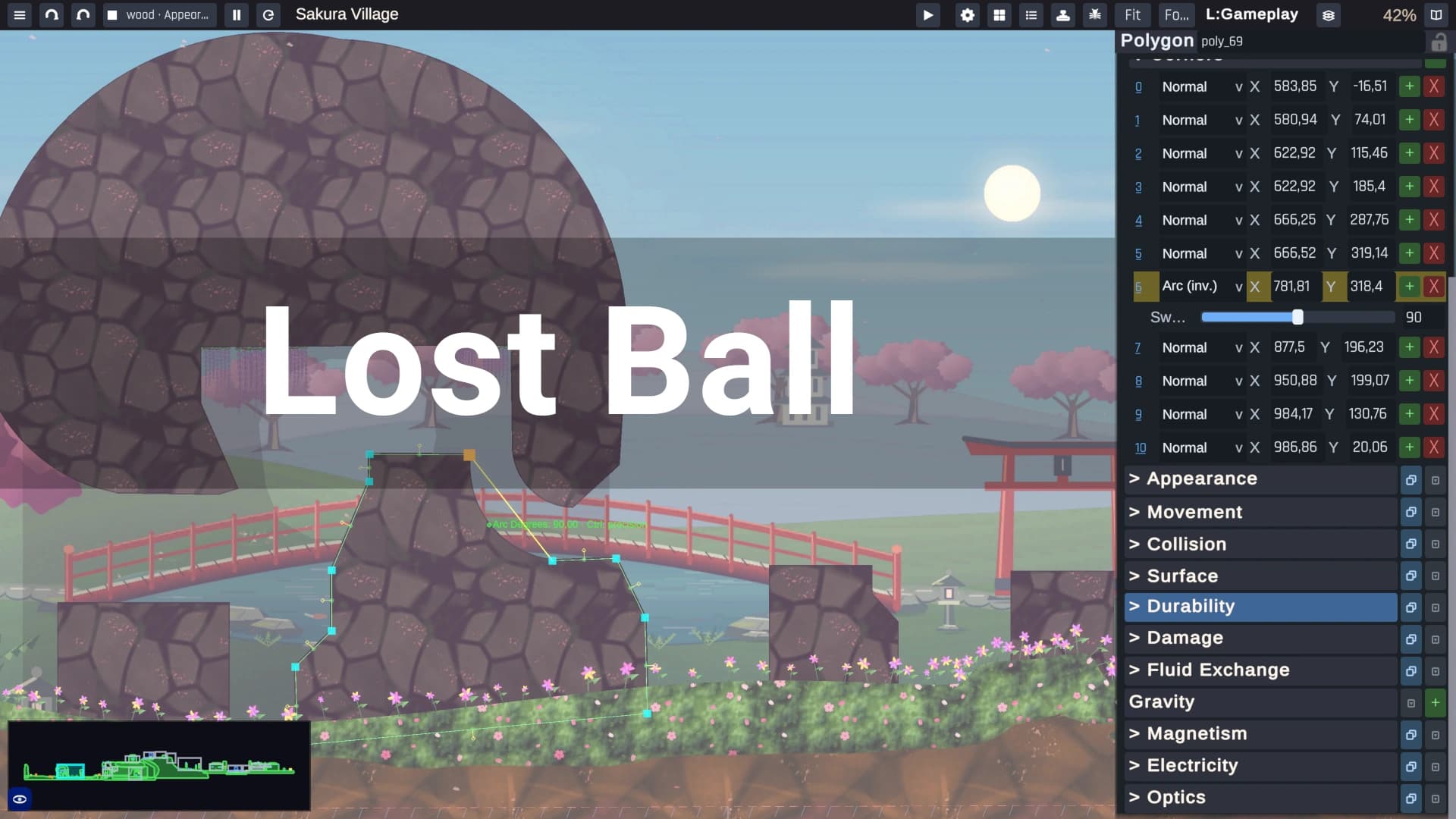Image resolution: width=1456 pixels, height=819 pixels.
Task: Copy the Collision section settings
Action: click(x=1410, y=544)
